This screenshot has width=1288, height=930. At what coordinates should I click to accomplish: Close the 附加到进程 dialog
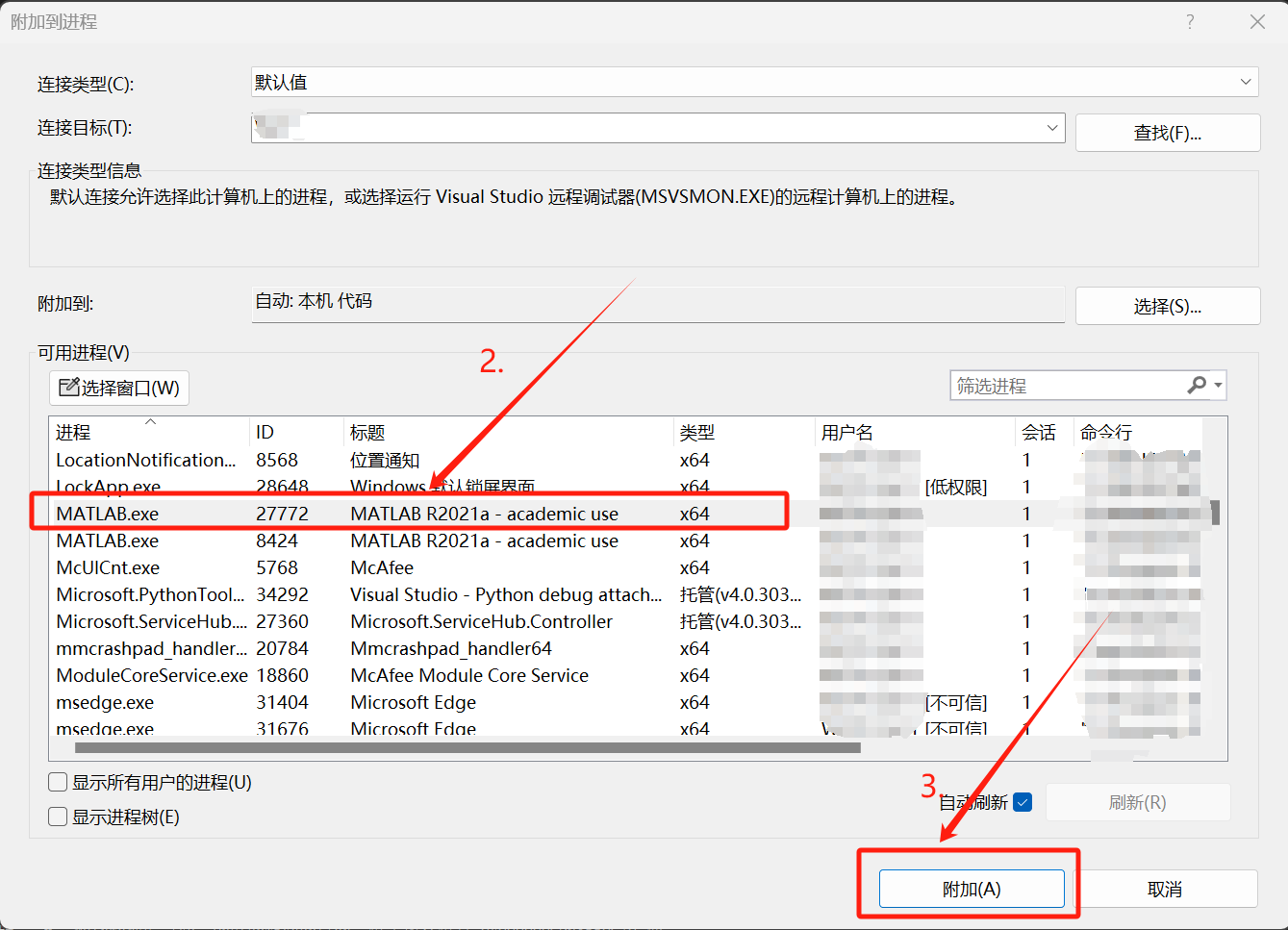[1257, 21]
